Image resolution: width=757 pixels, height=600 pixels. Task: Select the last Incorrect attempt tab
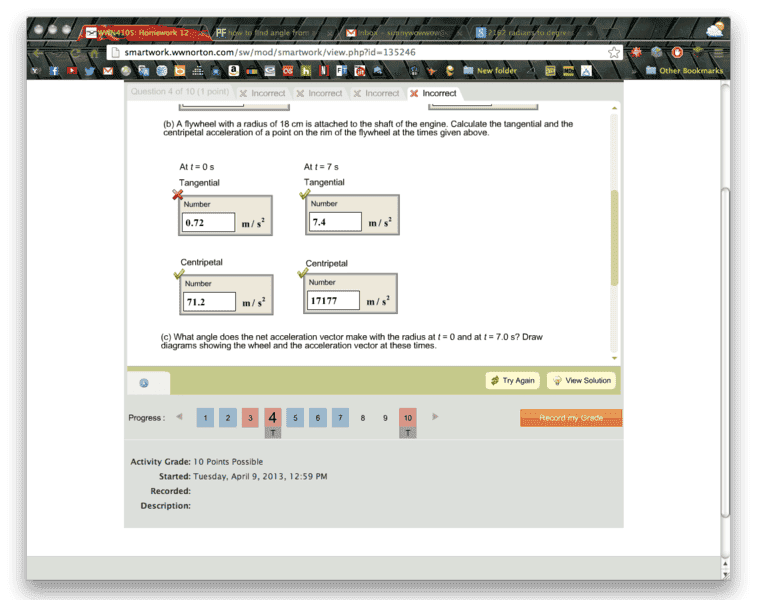(x=433, y=93)
